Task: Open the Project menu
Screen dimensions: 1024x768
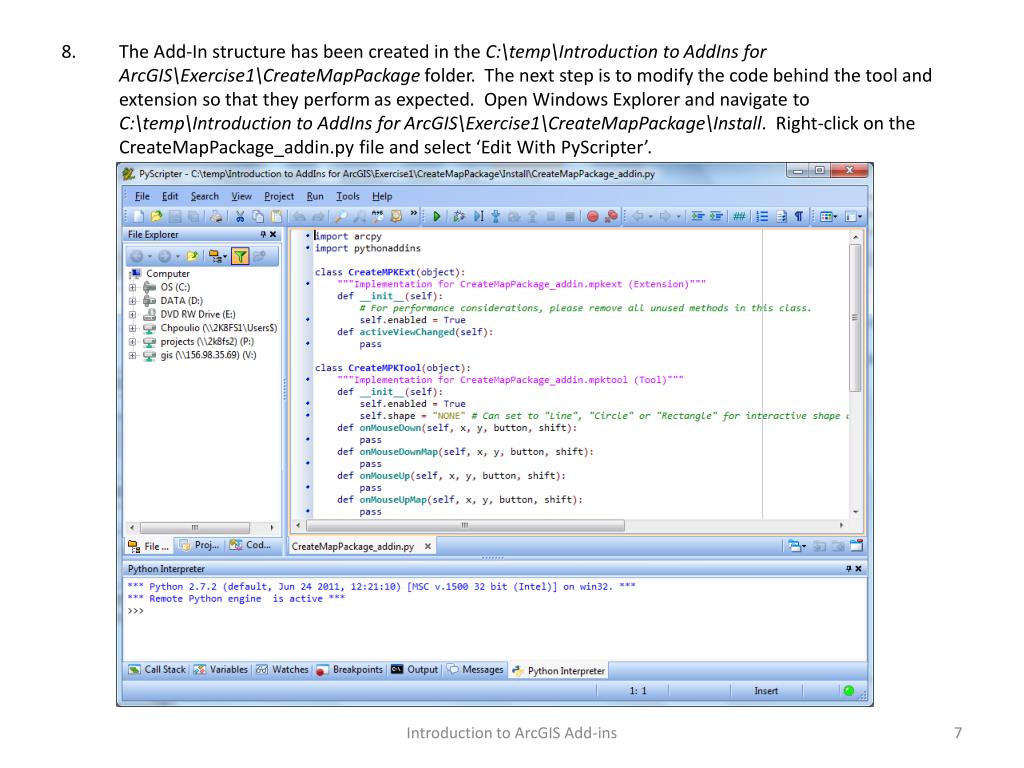Action: pyautogui.click(x=279, y=196)
